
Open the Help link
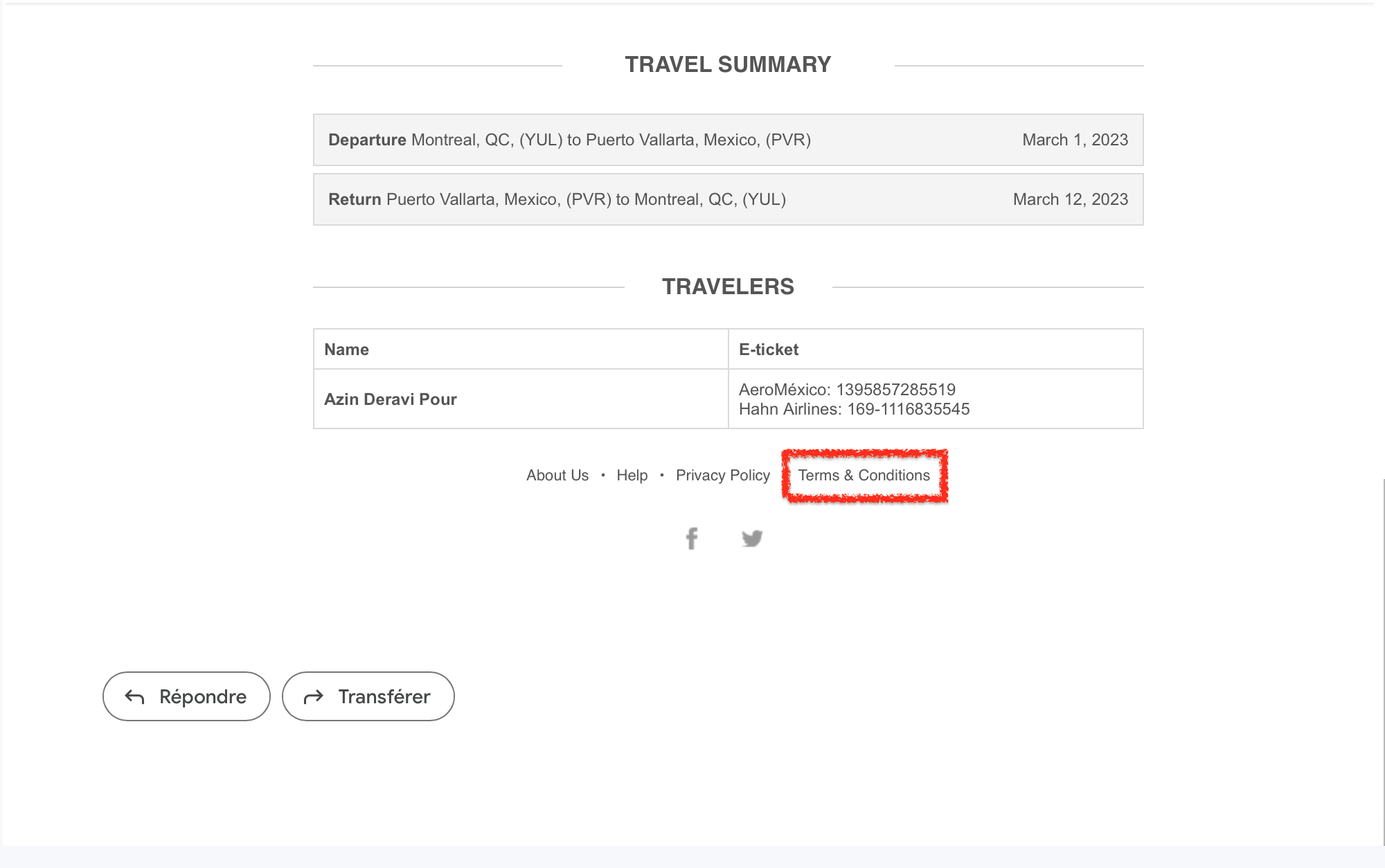tap(631, 476)
